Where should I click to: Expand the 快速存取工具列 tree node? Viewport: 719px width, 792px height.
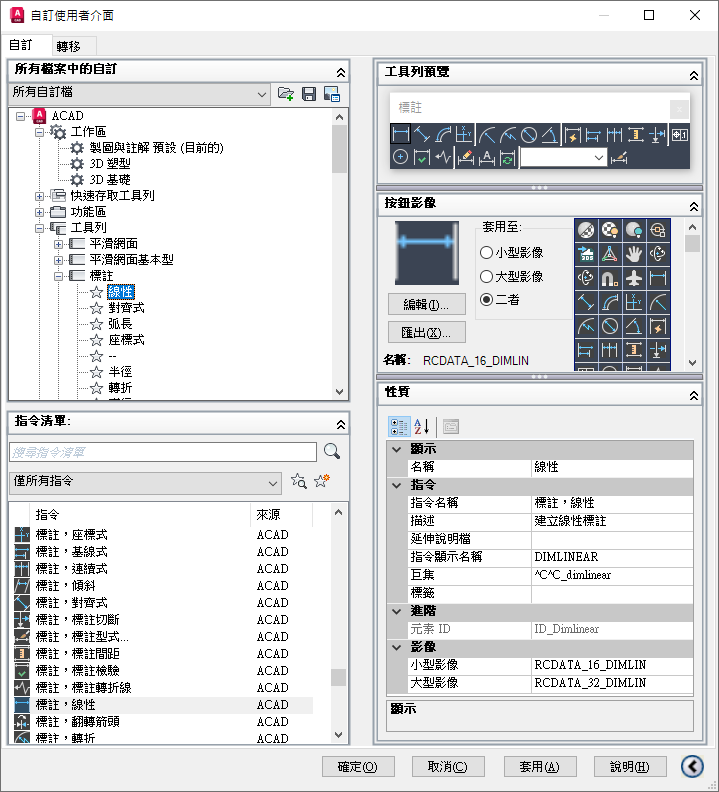pyautogui.click(x=39, y=196)
